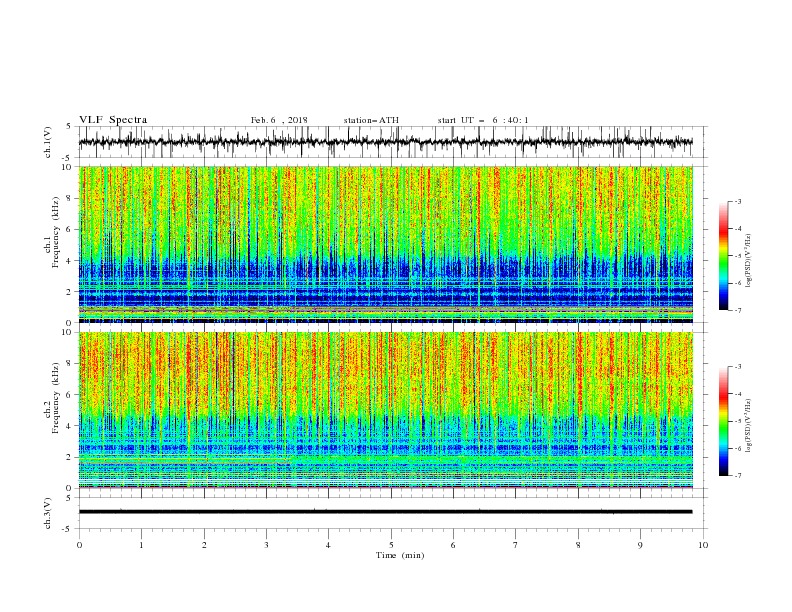The width and height of the screenshot is (792, 612).
Task: Click the ch.2 spectrogram panel
Action: tap(386, 410)
